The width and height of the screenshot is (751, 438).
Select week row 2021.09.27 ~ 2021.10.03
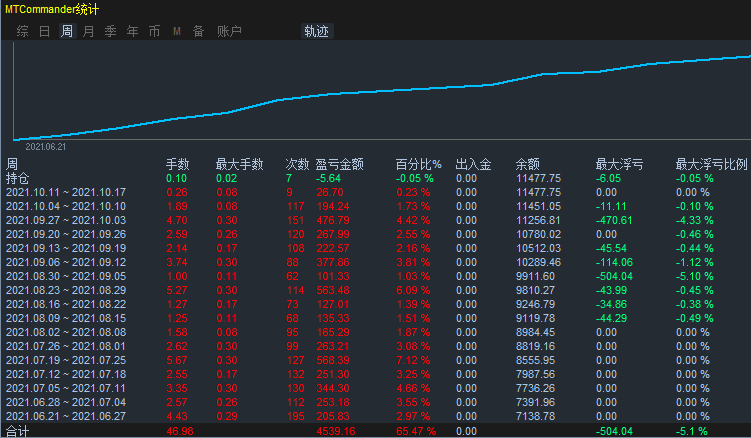coord(376,220)
